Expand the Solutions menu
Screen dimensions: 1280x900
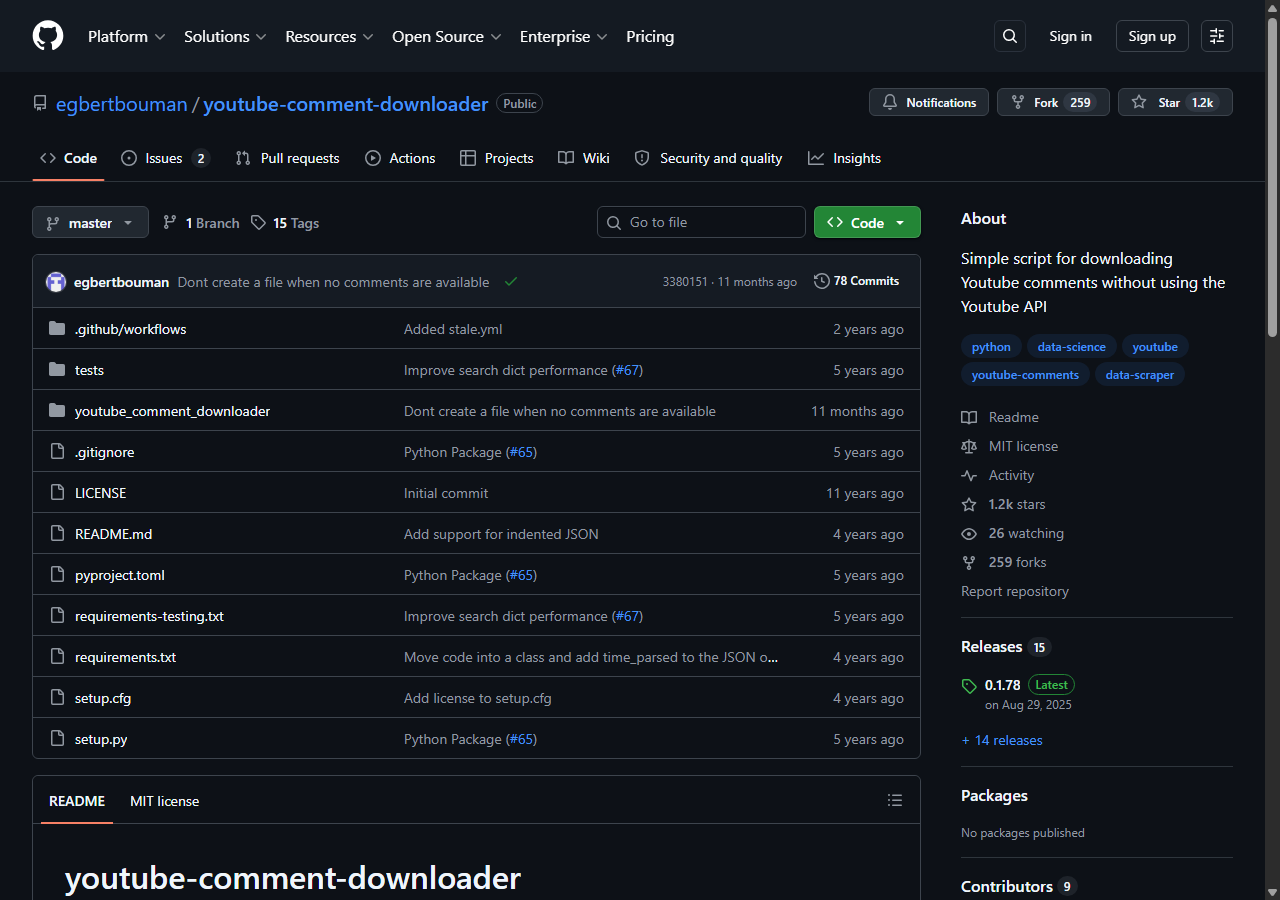[x=225, y=36]
